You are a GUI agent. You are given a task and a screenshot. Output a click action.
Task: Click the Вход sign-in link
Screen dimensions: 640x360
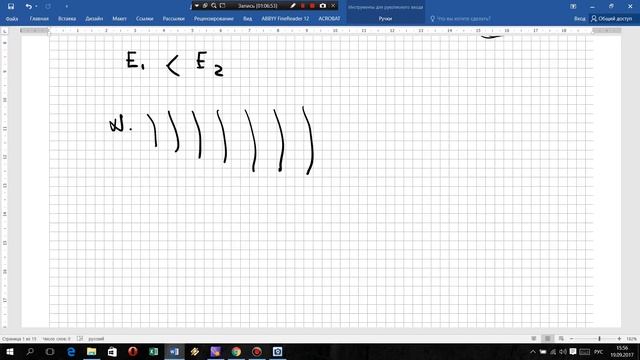[x=579, y=19]
